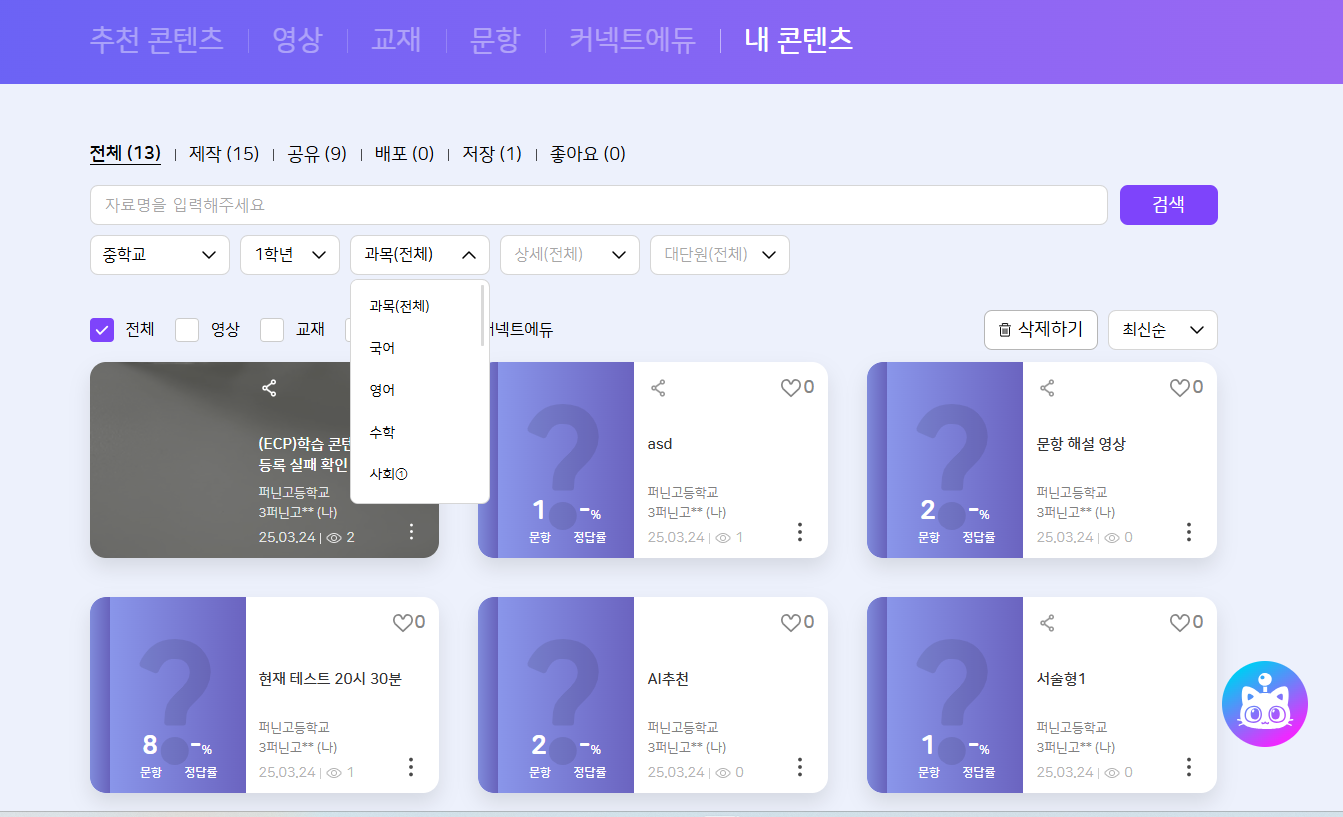Check the 교재 content type checkbox

tap(272, 330)
